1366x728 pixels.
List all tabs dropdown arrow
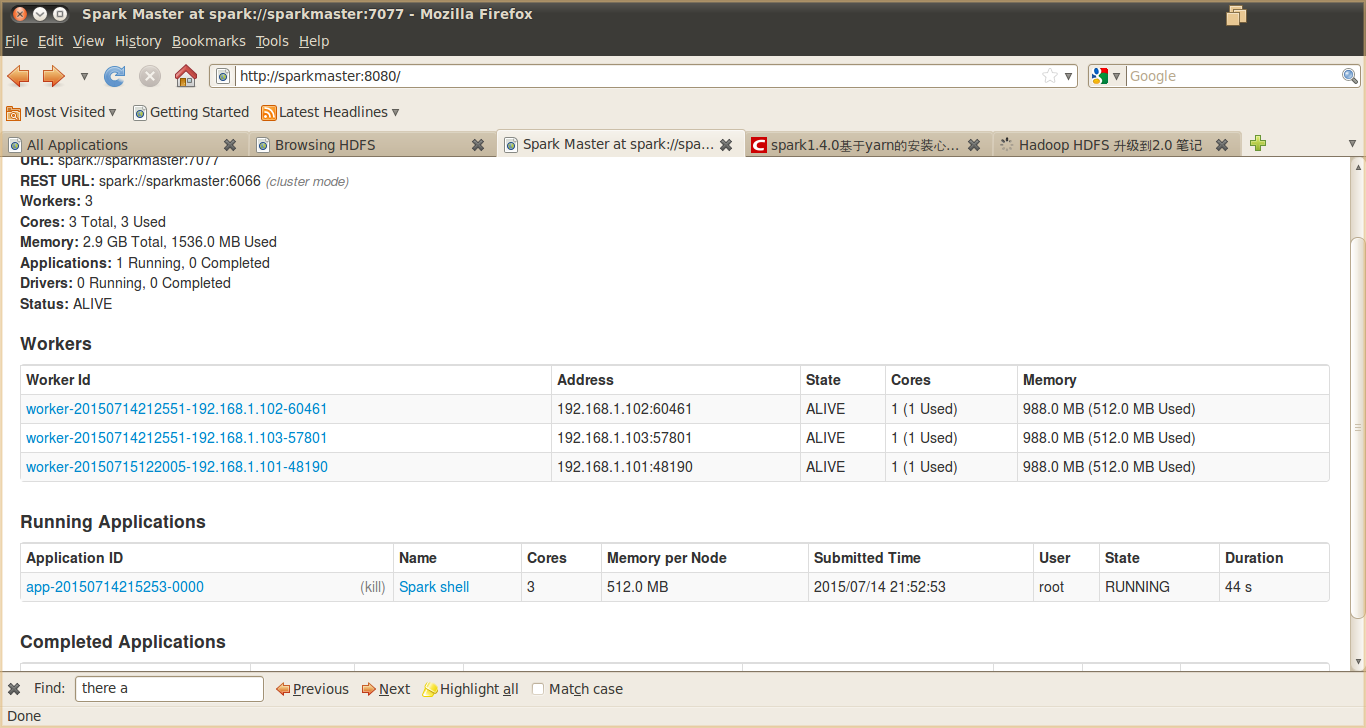[x=1353, y=144]
